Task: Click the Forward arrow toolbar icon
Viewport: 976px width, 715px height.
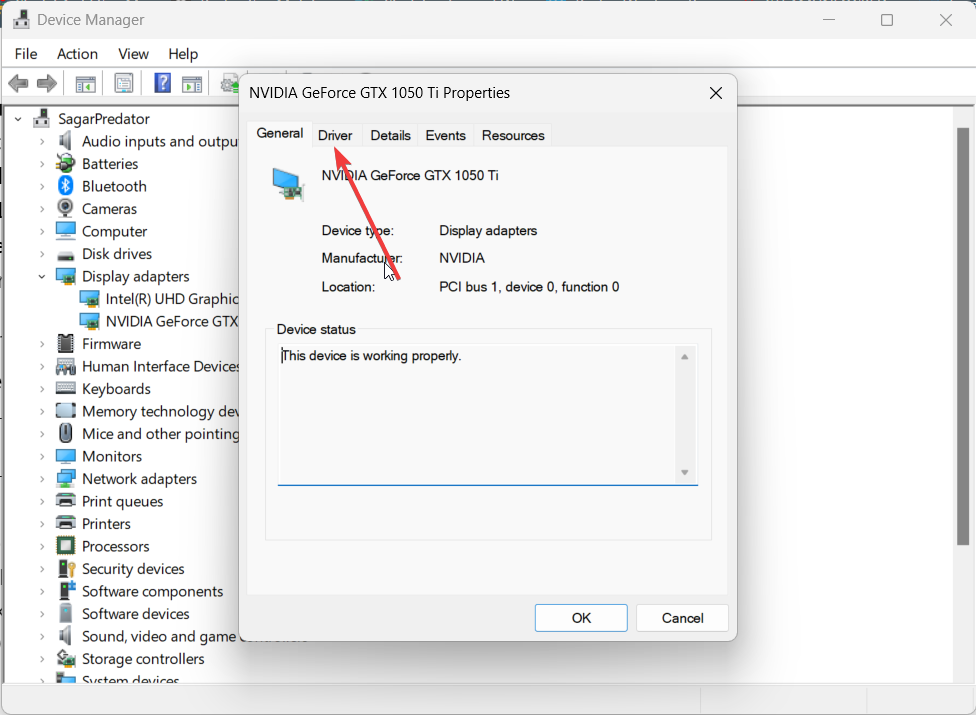Action: tap(47, 83)
